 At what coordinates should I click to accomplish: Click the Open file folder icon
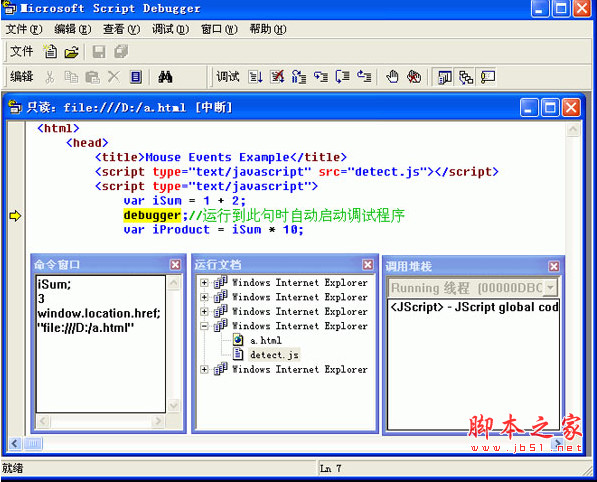[71, 51]
